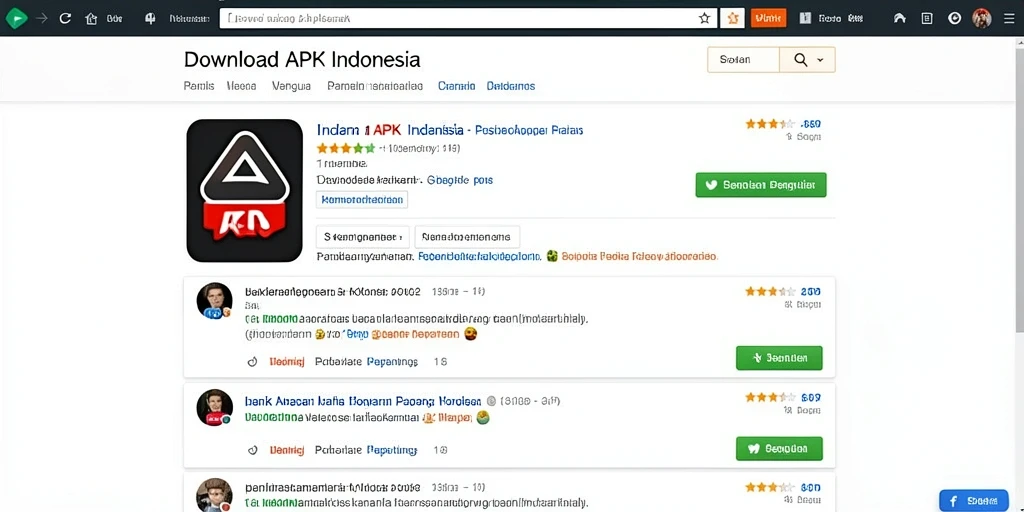Click the heart-eyes emoji ending the first review
This screenshot has width=1024, height=512.
pyautogui.click(x=470, y=334)
